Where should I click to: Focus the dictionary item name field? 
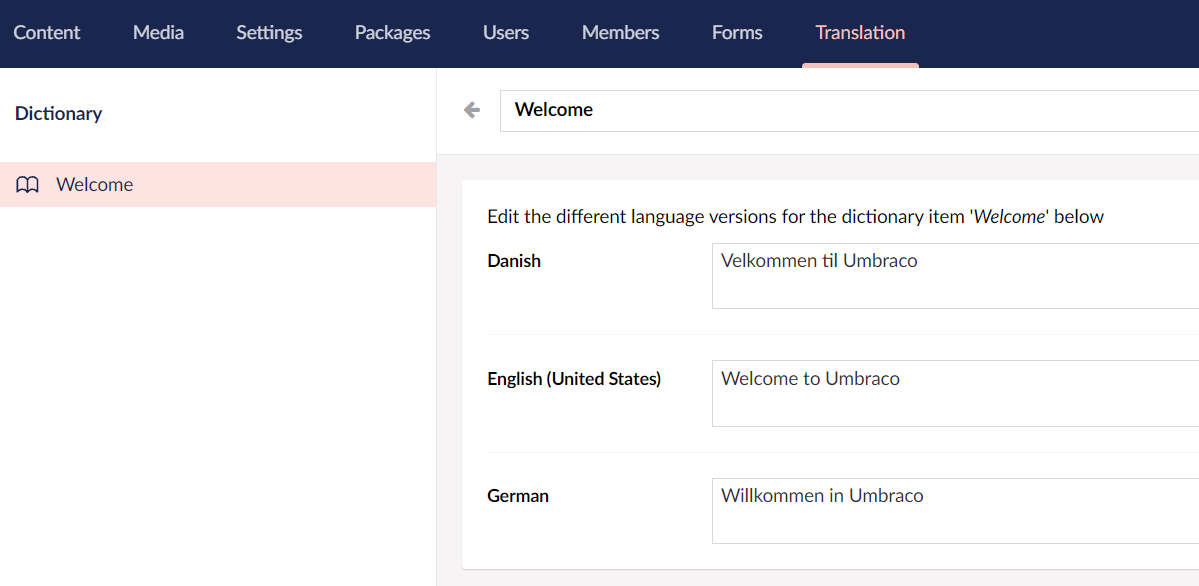pyautogui.click(x=850, y=110)
